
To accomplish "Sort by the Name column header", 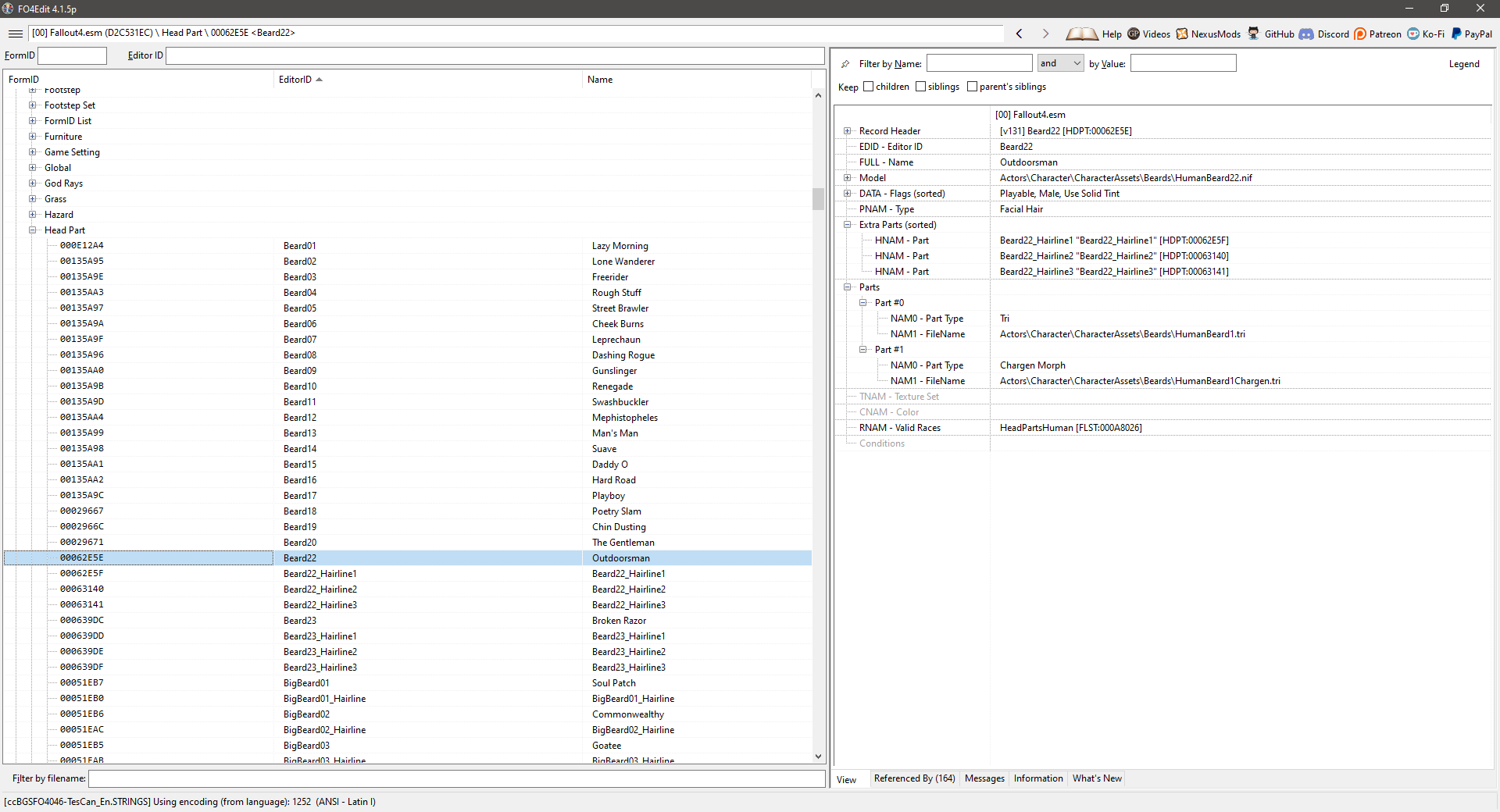I will [x=697, y=80].
